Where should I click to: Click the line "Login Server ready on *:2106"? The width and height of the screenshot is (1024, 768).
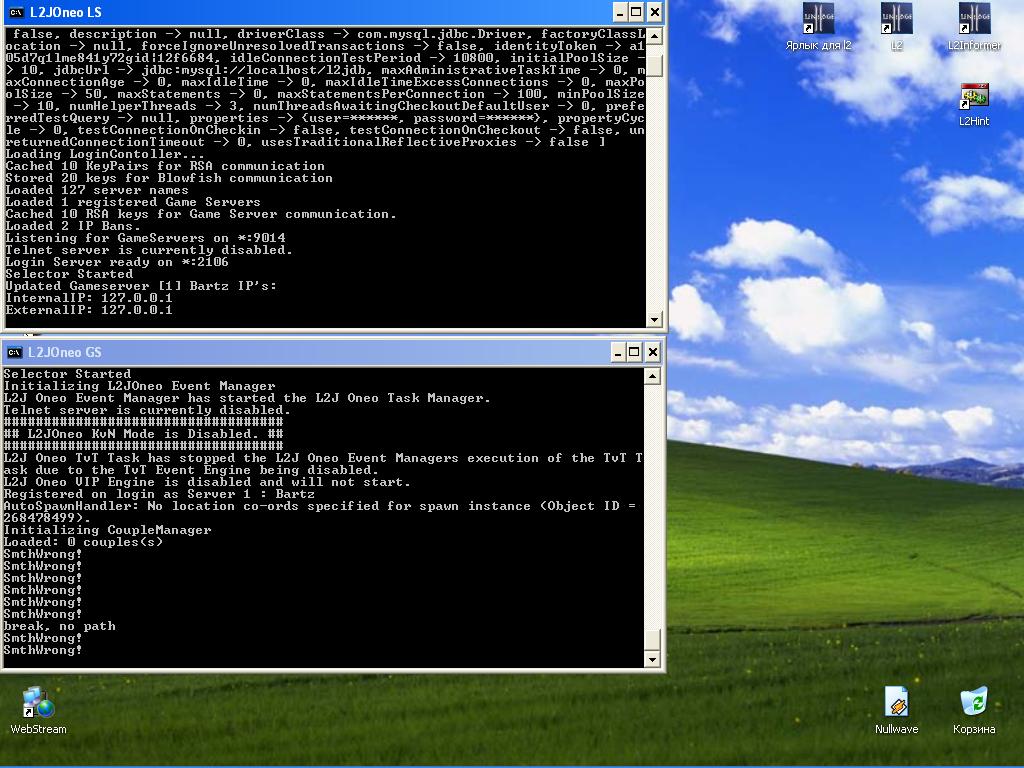[118, 262]
